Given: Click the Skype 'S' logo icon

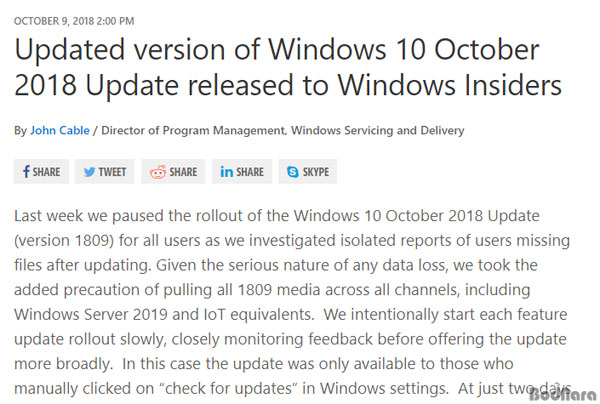Looking at the screenshot, I should click(293, 172).
